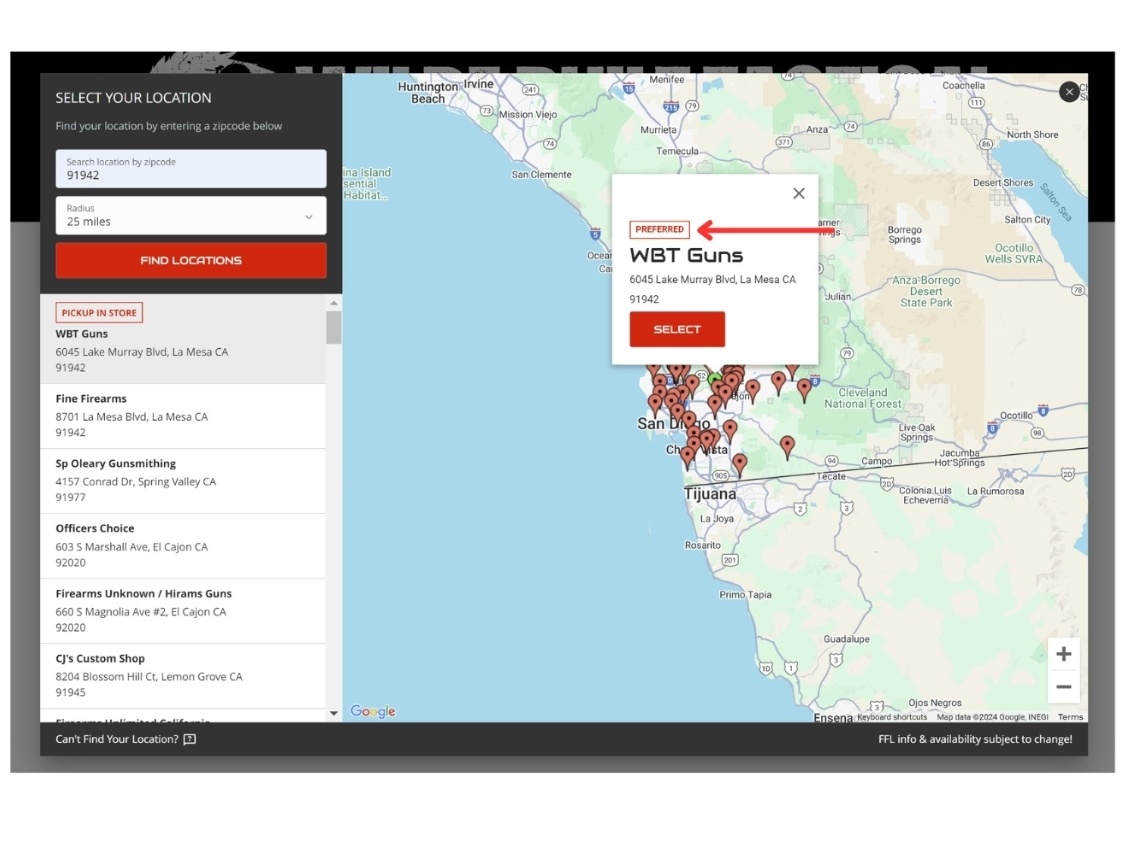Zoom in on the map

click(1064, 654)
